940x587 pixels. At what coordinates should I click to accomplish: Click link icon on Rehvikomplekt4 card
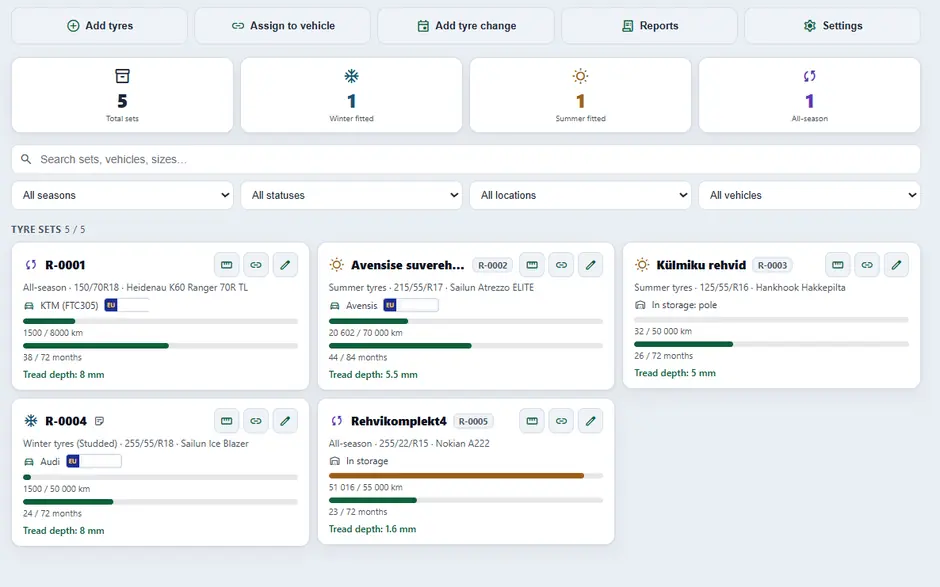(561, 421)
